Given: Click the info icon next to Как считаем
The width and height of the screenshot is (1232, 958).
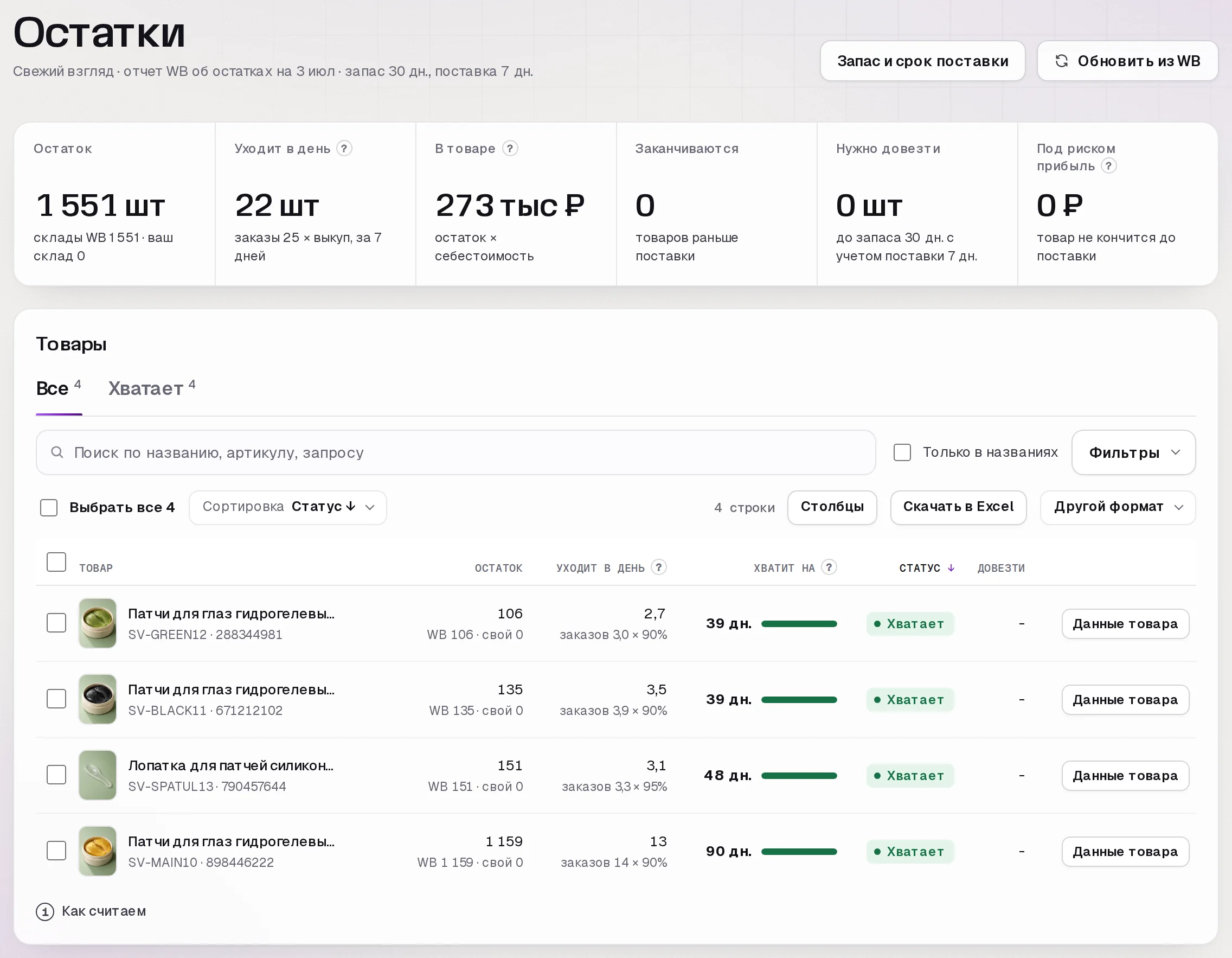Looking at the screenshot, I should click(45, 911).
